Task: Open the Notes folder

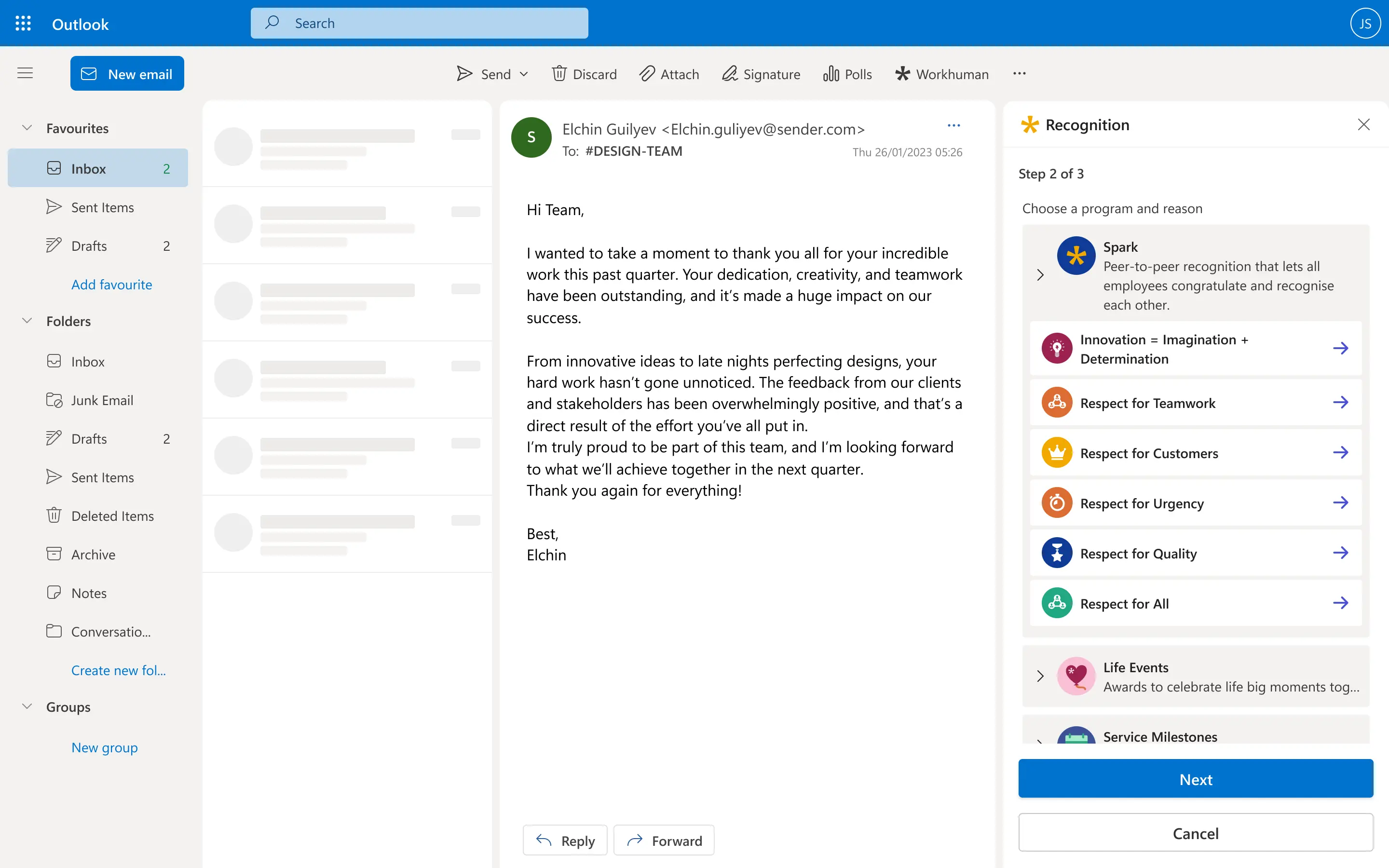Action: [x=88, y=593]
